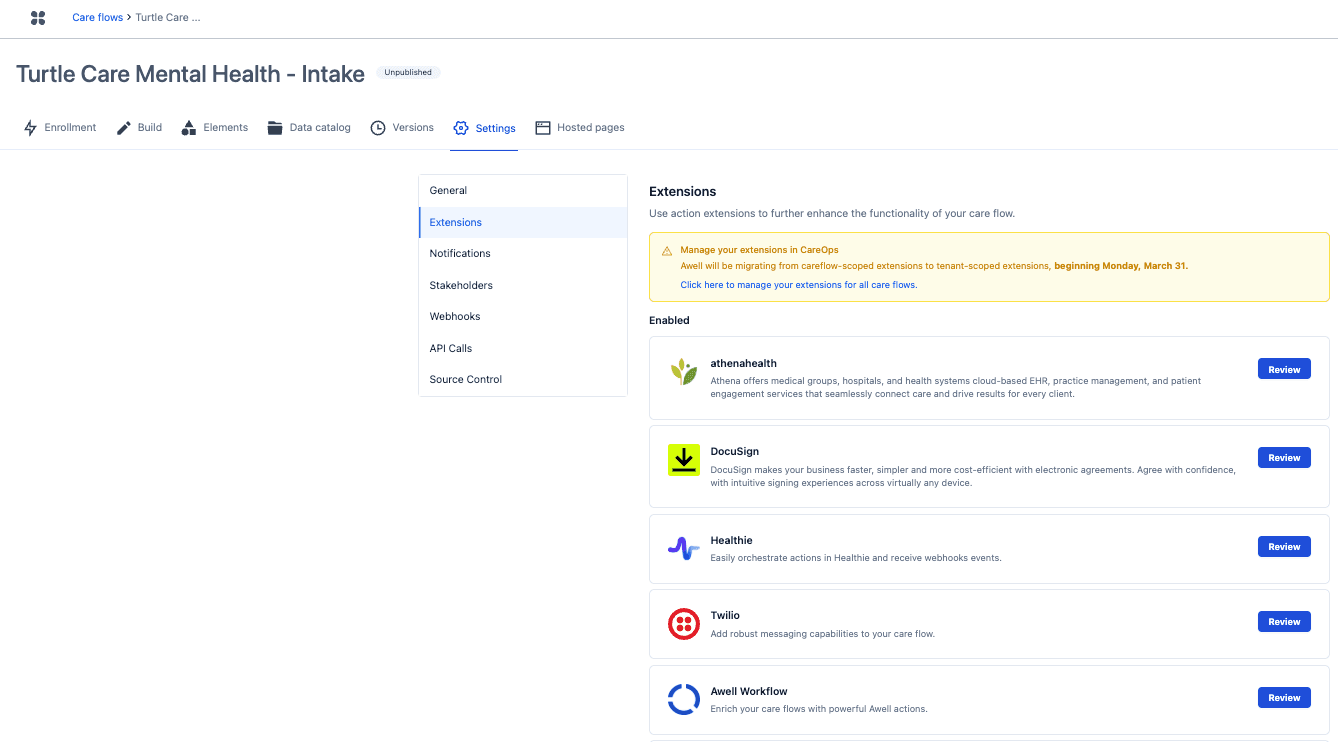Click 'Add robust messaging capabilities' description text
Viewport: 1338px width, 742px height.
coord(823,634)
